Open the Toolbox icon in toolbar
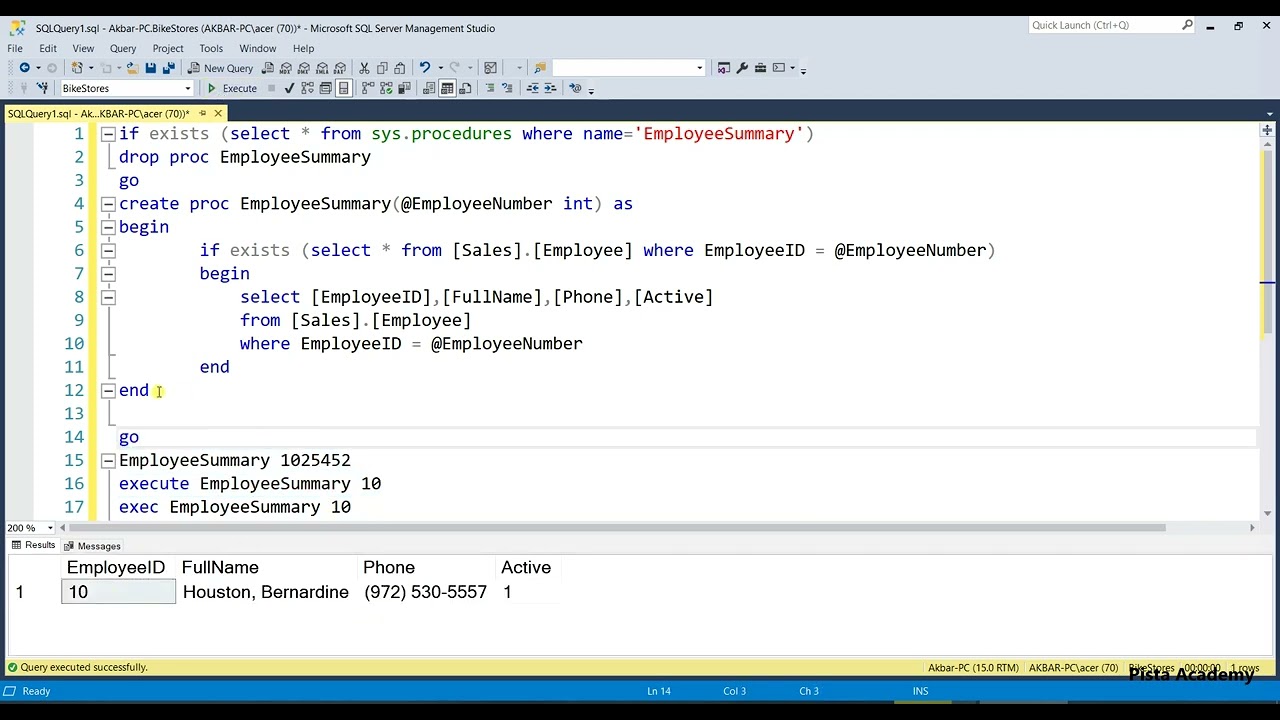This screenshot has width=1280, height=720. coord(761,68)
